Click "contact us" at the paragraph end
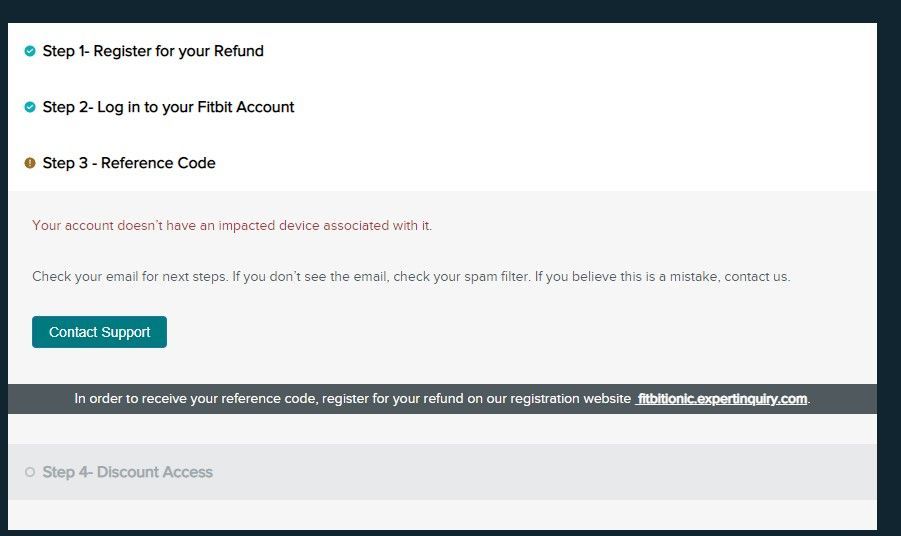901x536 pixels. (x=757, y=277)
